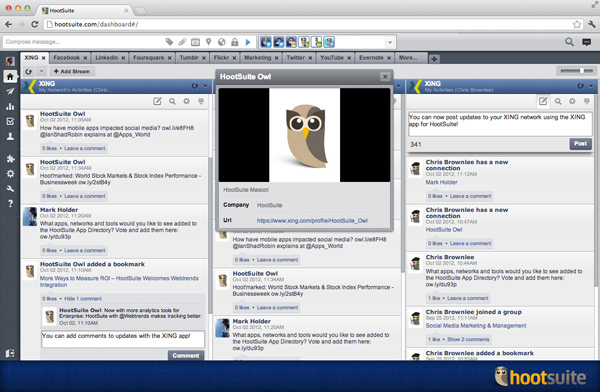Click the attachment paperclip icon

pyautogui.click(x=182, y=42)
